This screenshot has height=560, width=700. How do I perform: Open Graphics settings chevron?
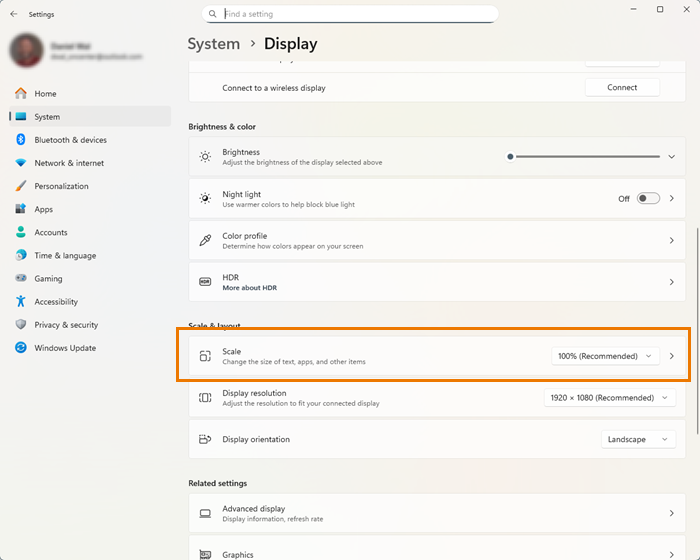tap(671, 555)
